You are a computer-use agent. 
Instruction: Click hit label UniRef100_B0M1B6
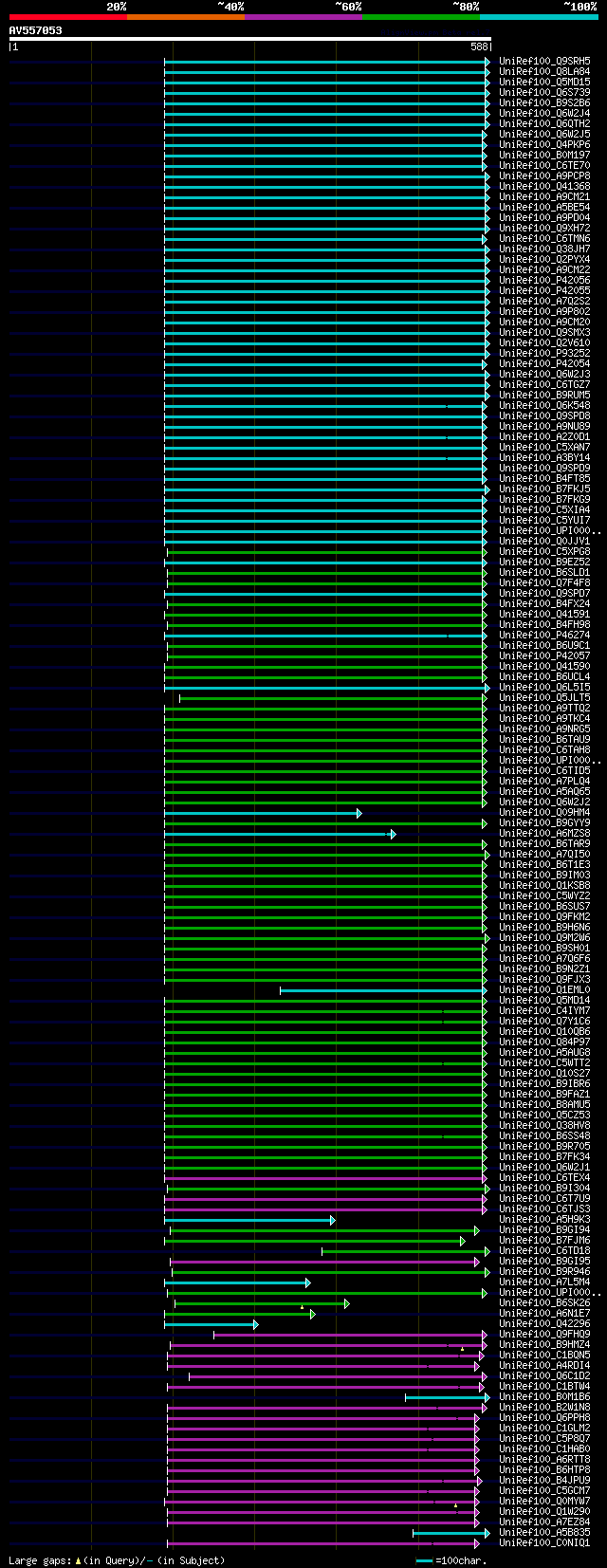tap(544, 1396)
